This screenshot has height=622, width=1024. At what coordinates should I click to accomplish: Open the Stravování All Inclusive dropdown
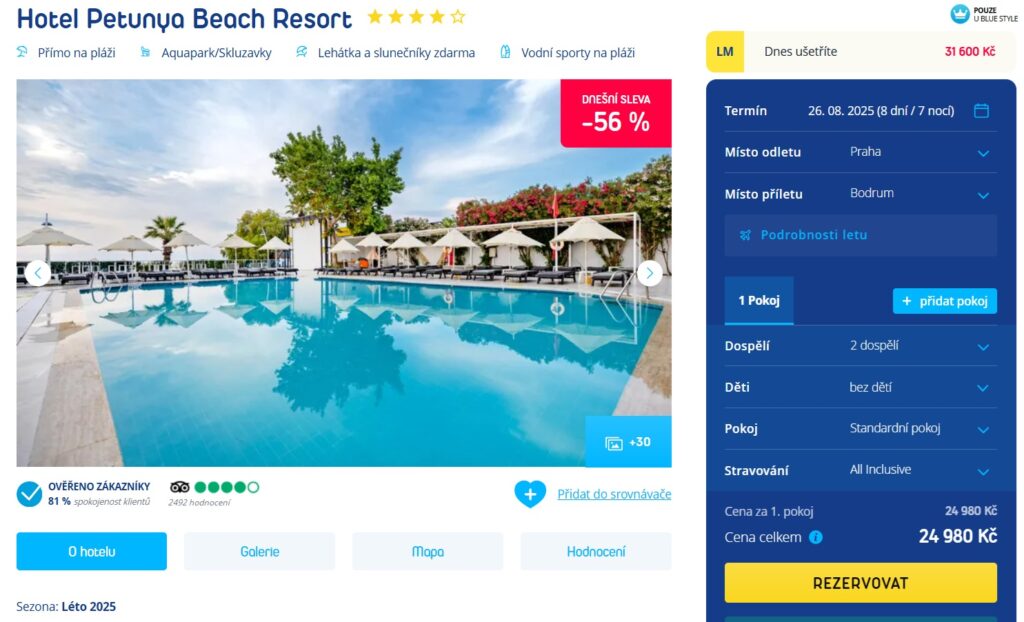pyautogui.click(x=860, y=470)
